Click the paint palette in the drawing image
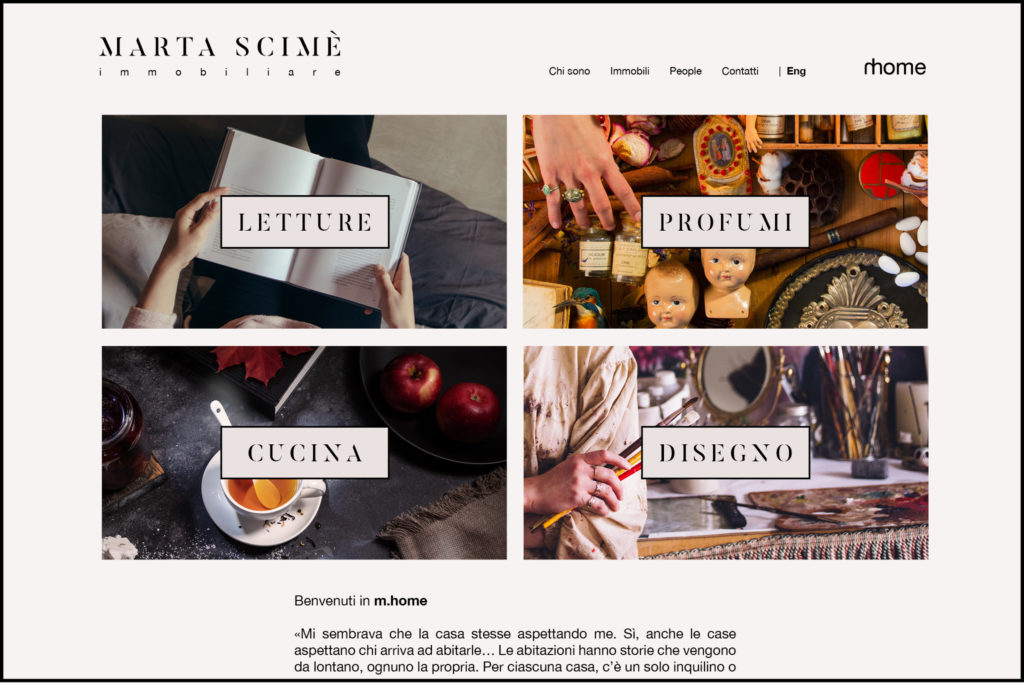 point(848,505)
